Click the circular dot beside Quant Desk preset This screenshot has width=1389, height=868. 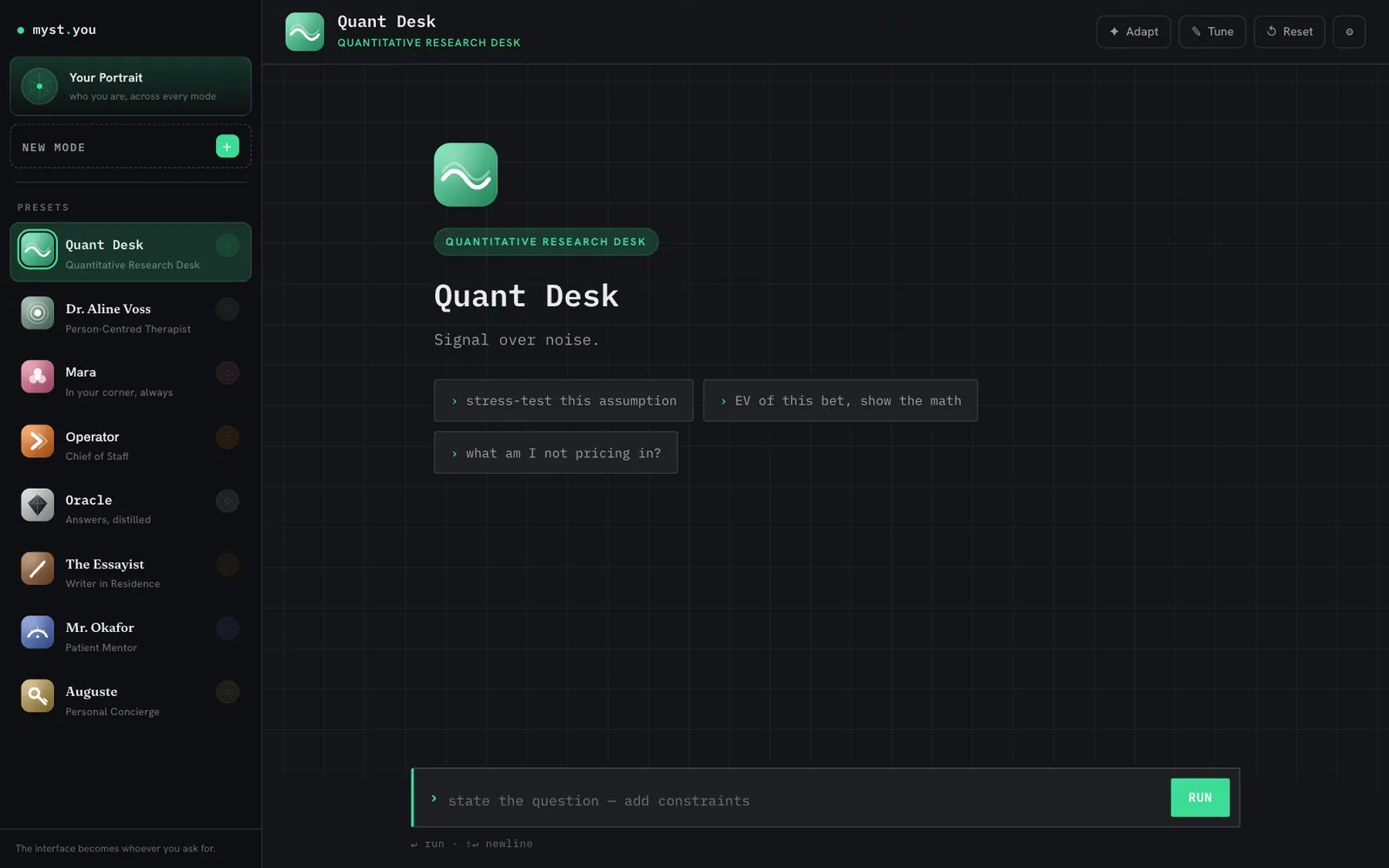click(x=227, y=246)
